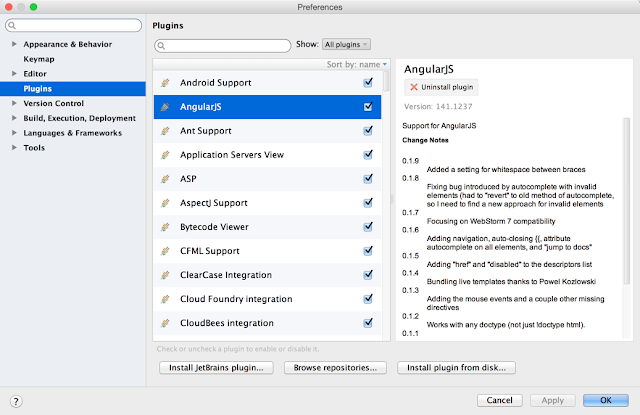Select Keymap in the sidebar

pyautogui.click(x=39, y=59)
